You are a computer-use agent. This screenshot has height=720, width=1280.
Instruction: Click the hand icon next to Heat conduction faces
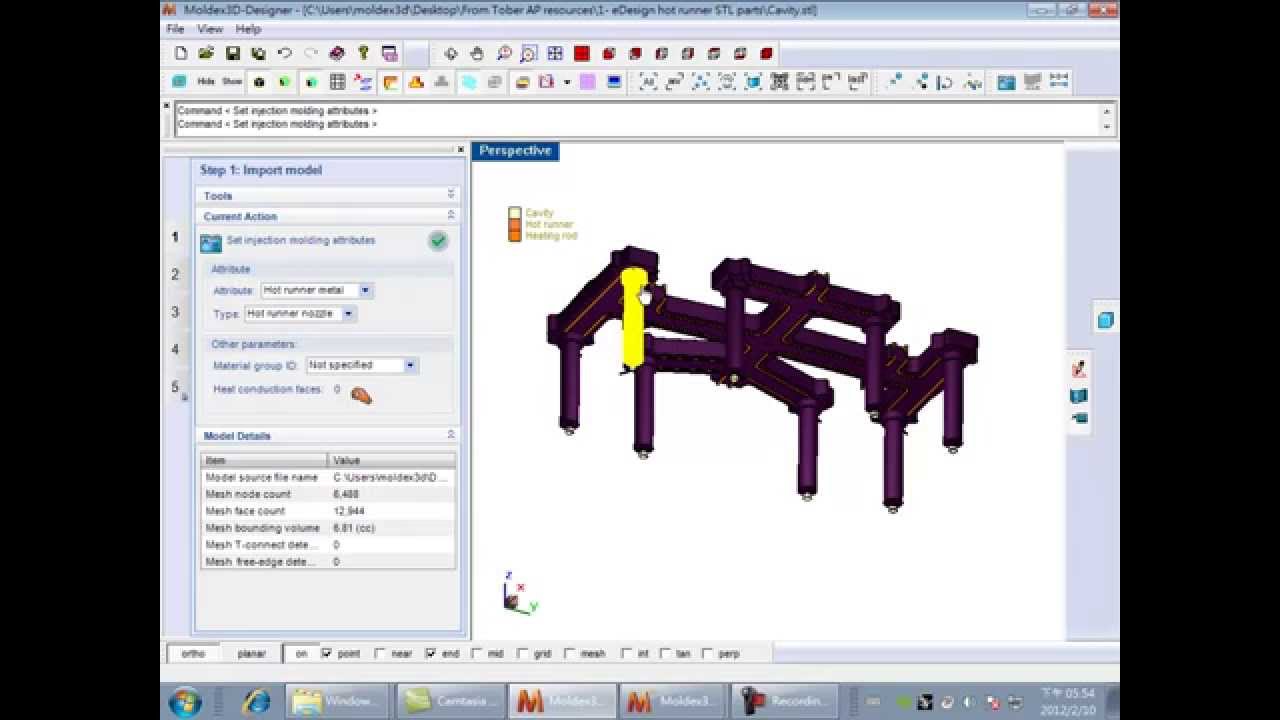tap(361, 395)
